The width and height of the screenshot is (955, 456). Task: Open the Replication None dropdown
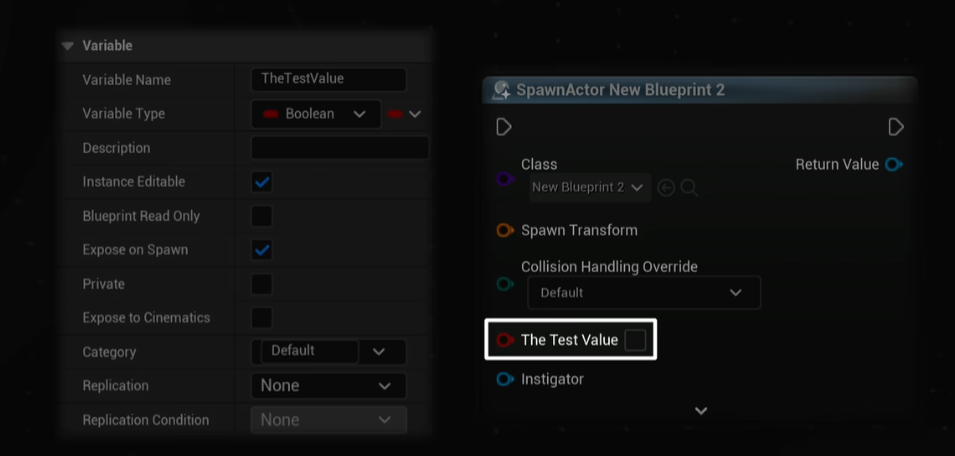(x=327, y=386)
